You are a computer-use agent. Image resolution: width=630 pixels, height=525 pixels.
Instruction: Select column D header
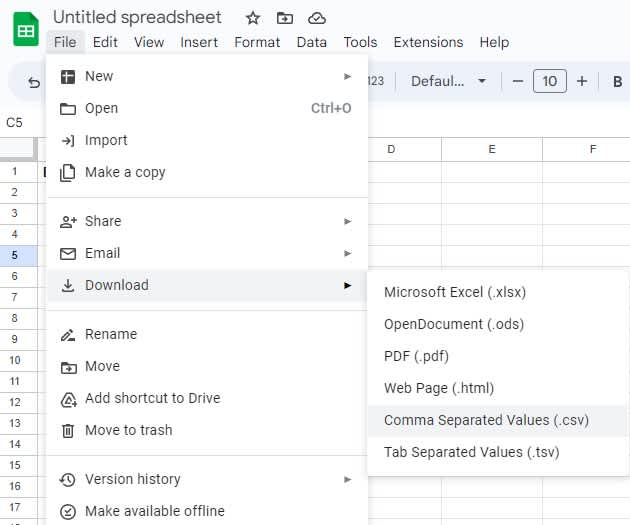coord(405,149)
